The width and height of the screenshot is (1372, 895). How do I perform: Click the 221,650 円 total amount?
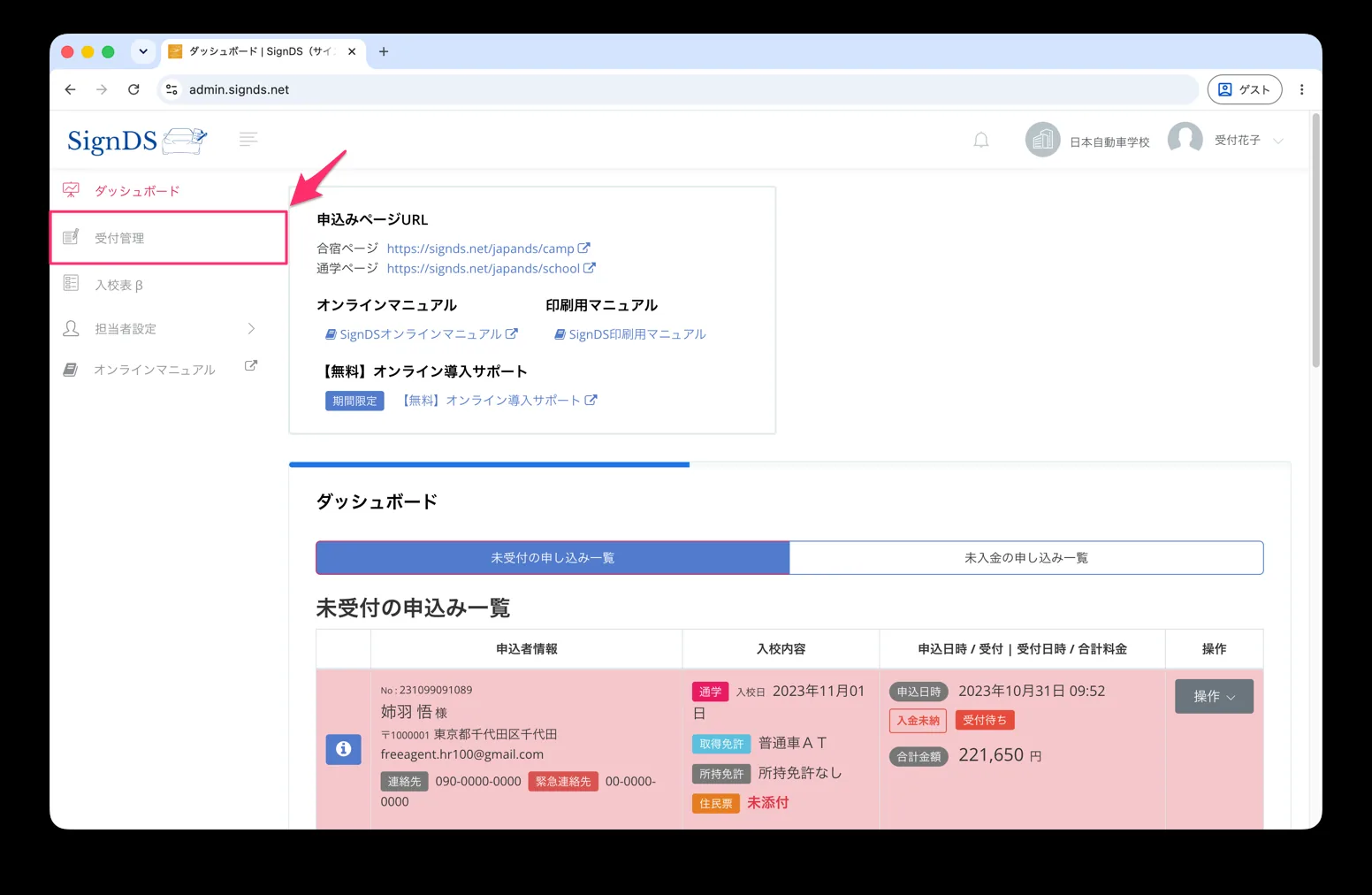1000,755
